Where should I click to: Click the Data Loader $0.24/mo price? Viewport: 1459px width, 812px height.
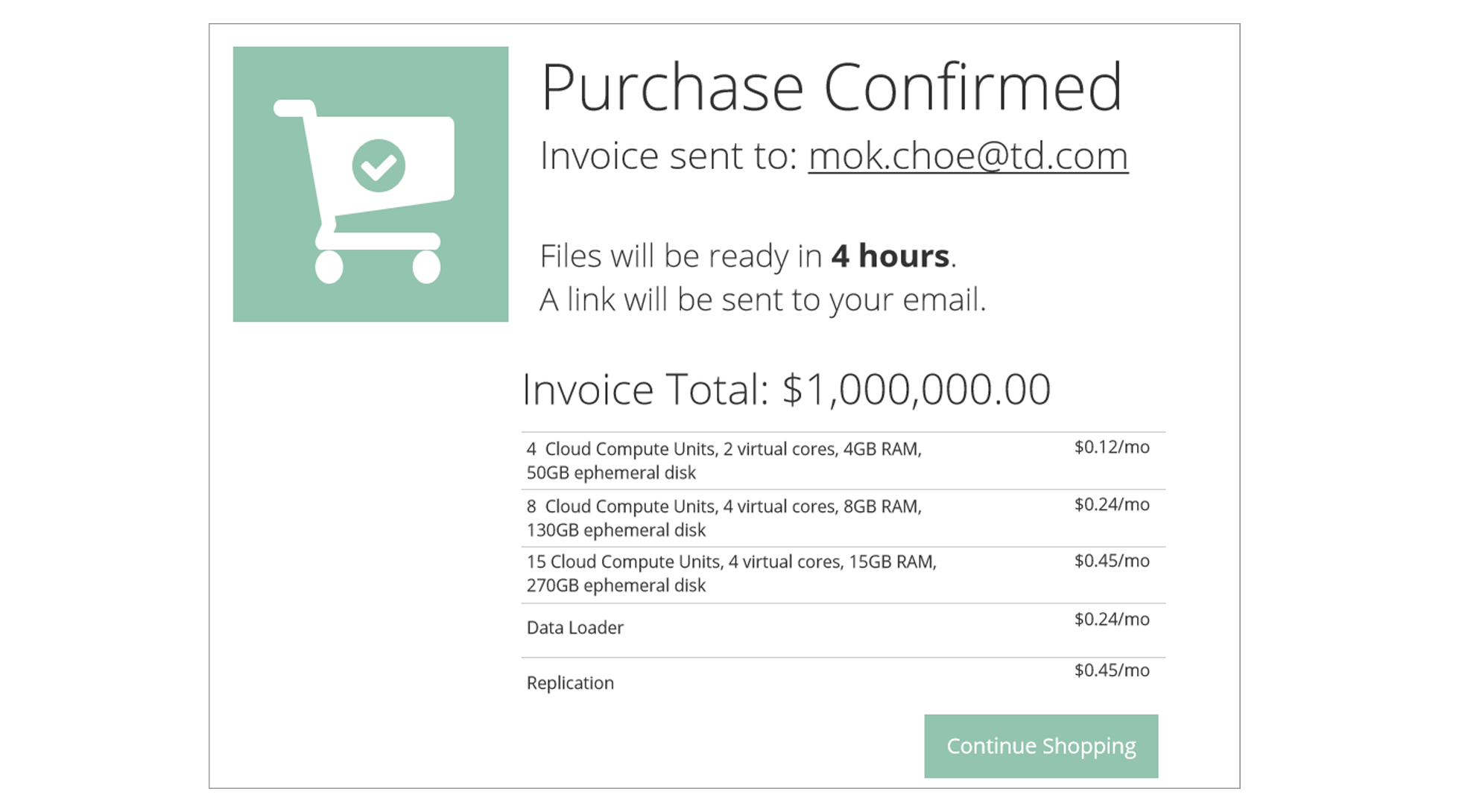[1111, 619]
